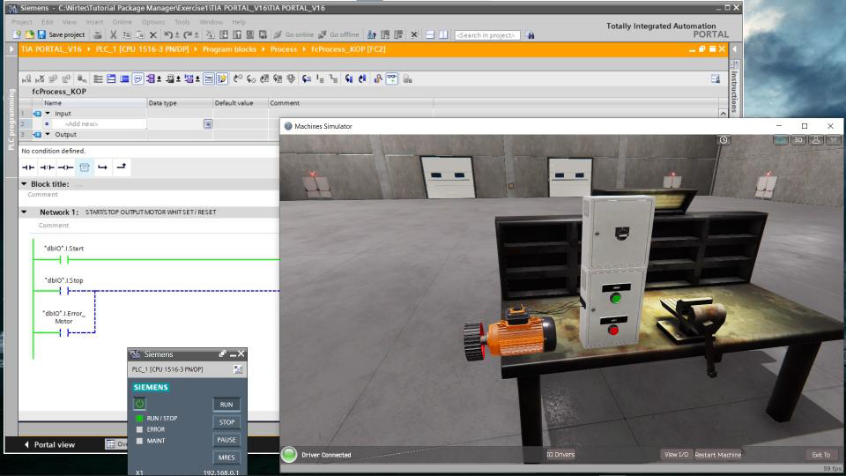
Task: Toggle the MAINT indicator box
Action: tap(140, 441)
